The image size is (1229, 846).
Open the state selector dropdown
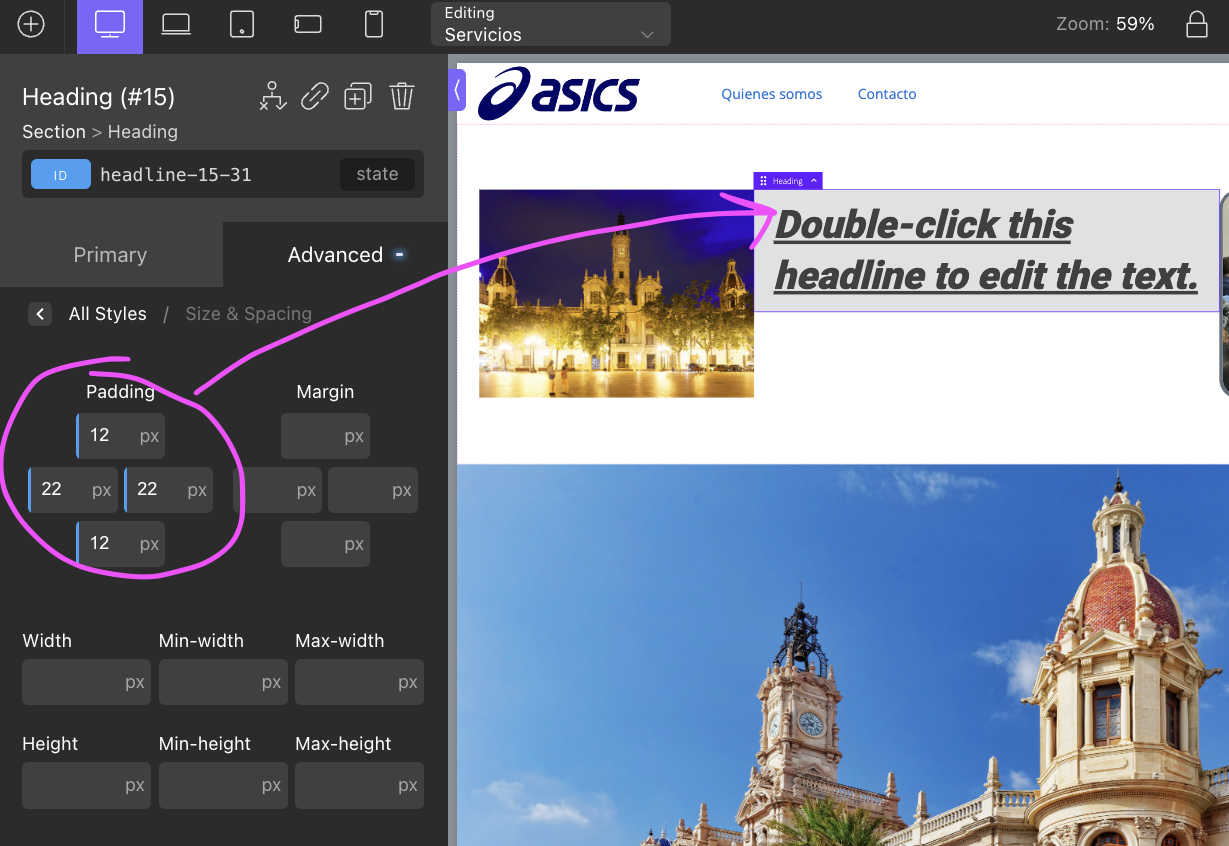377,174
